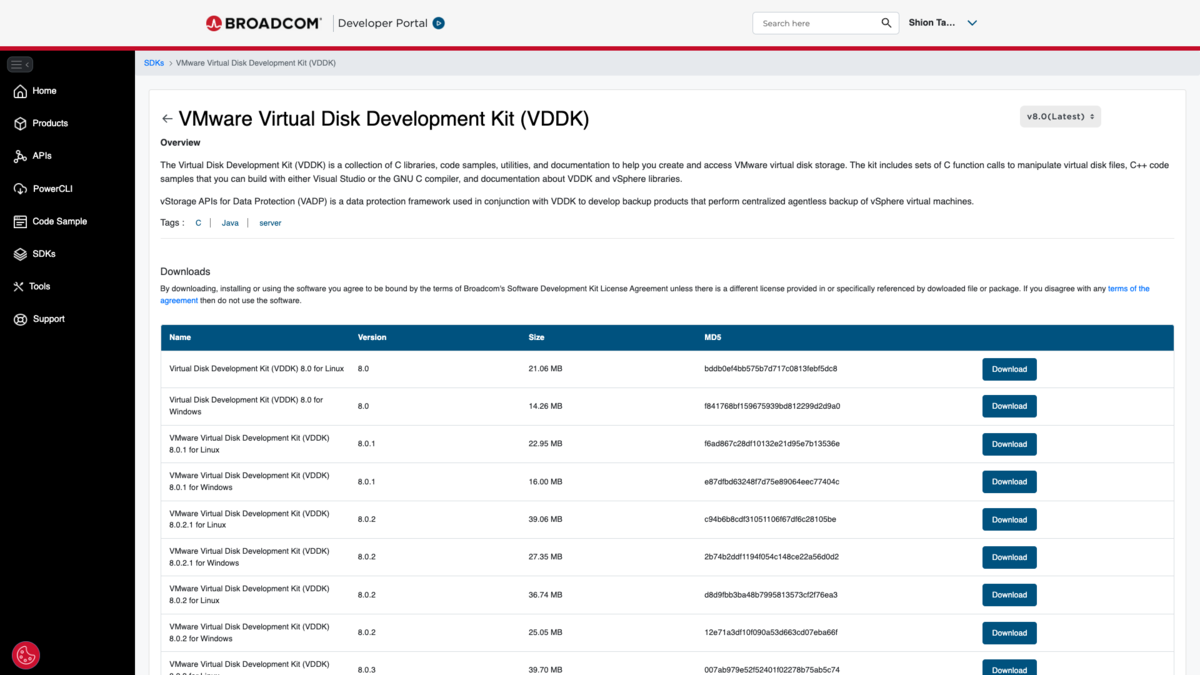Select MD5 f6ad867c28df10132e21d95e7b13536e
This screenshot has width=1200, height=675.
pyautogui.click(x=772, y=444)
